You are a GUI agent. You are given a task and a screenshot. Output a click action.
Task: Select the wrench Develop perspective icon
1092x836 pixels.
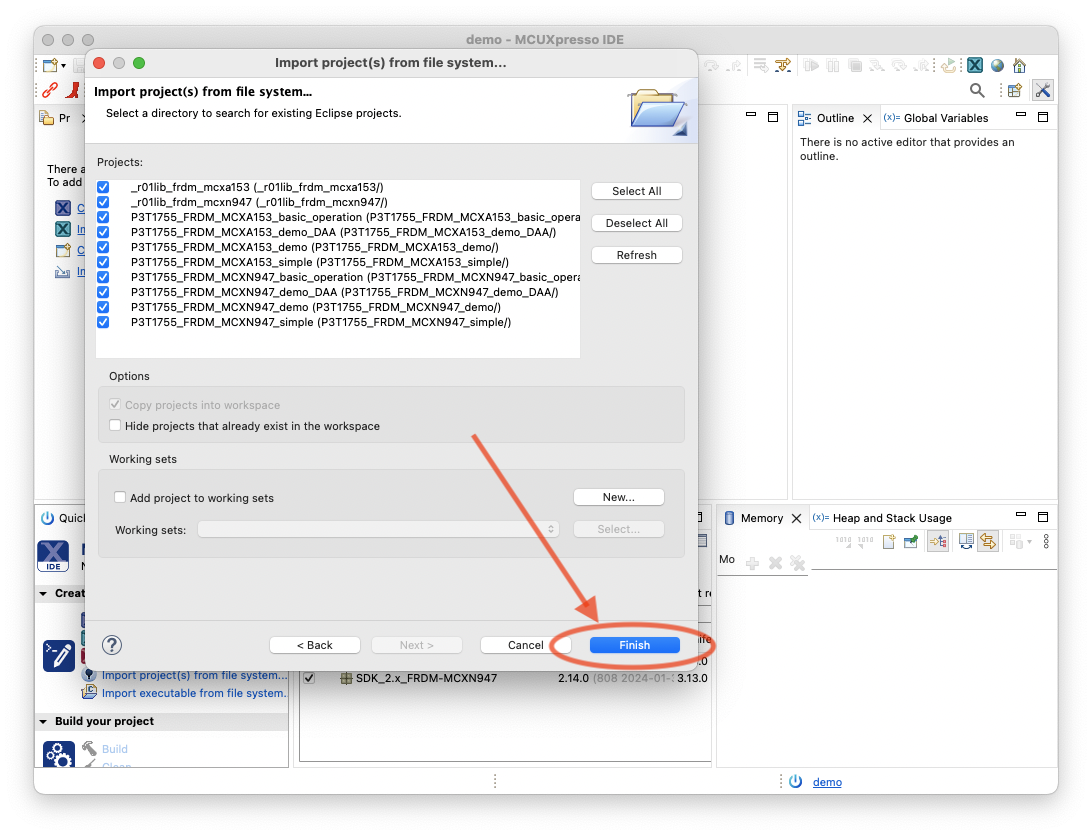pos(1043,90)
